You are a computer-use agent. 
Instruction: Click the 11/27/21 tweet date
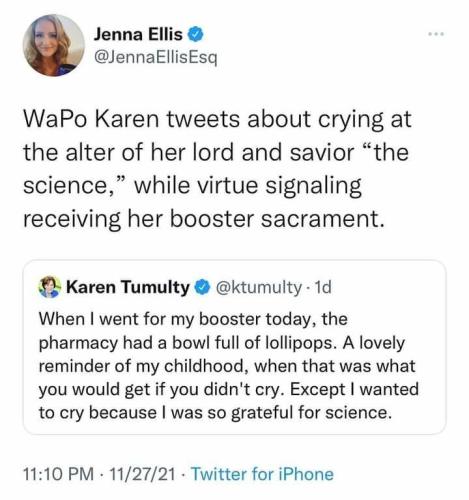pos(142,474)
